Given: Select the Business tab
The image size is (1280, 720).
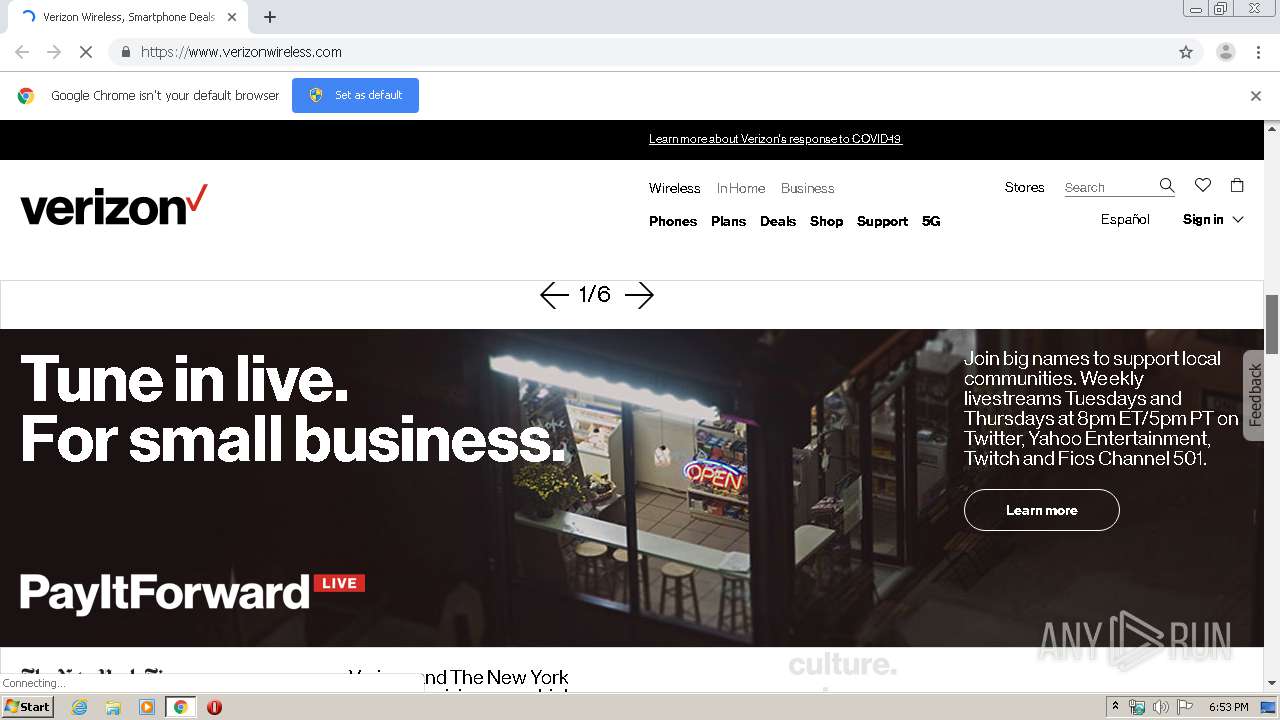Looking at the screenshot, I should coord(807,188).
